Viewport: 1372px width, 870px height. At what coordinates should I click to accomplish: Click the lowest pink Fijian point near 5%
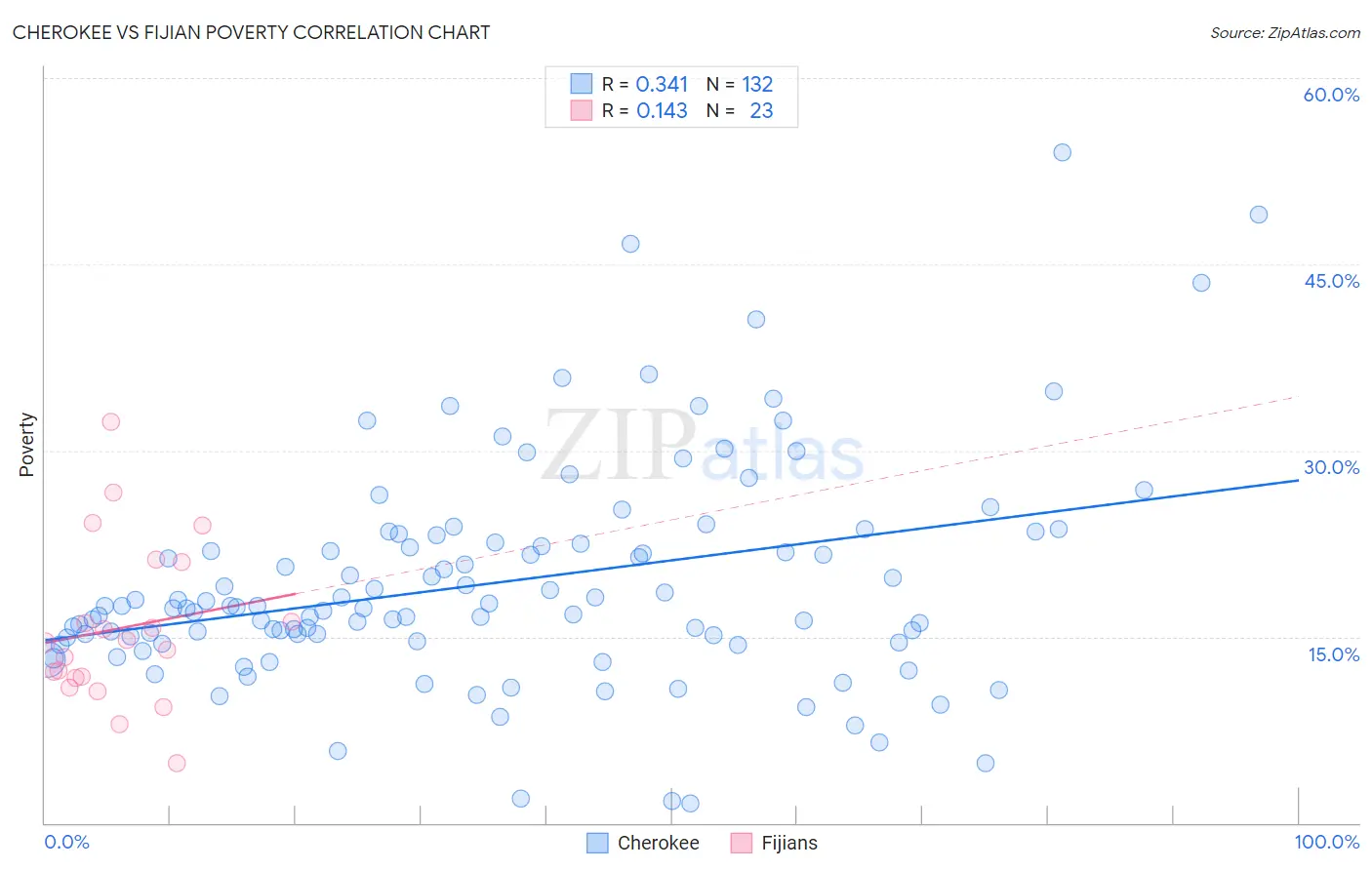click(x=177, y=763)
